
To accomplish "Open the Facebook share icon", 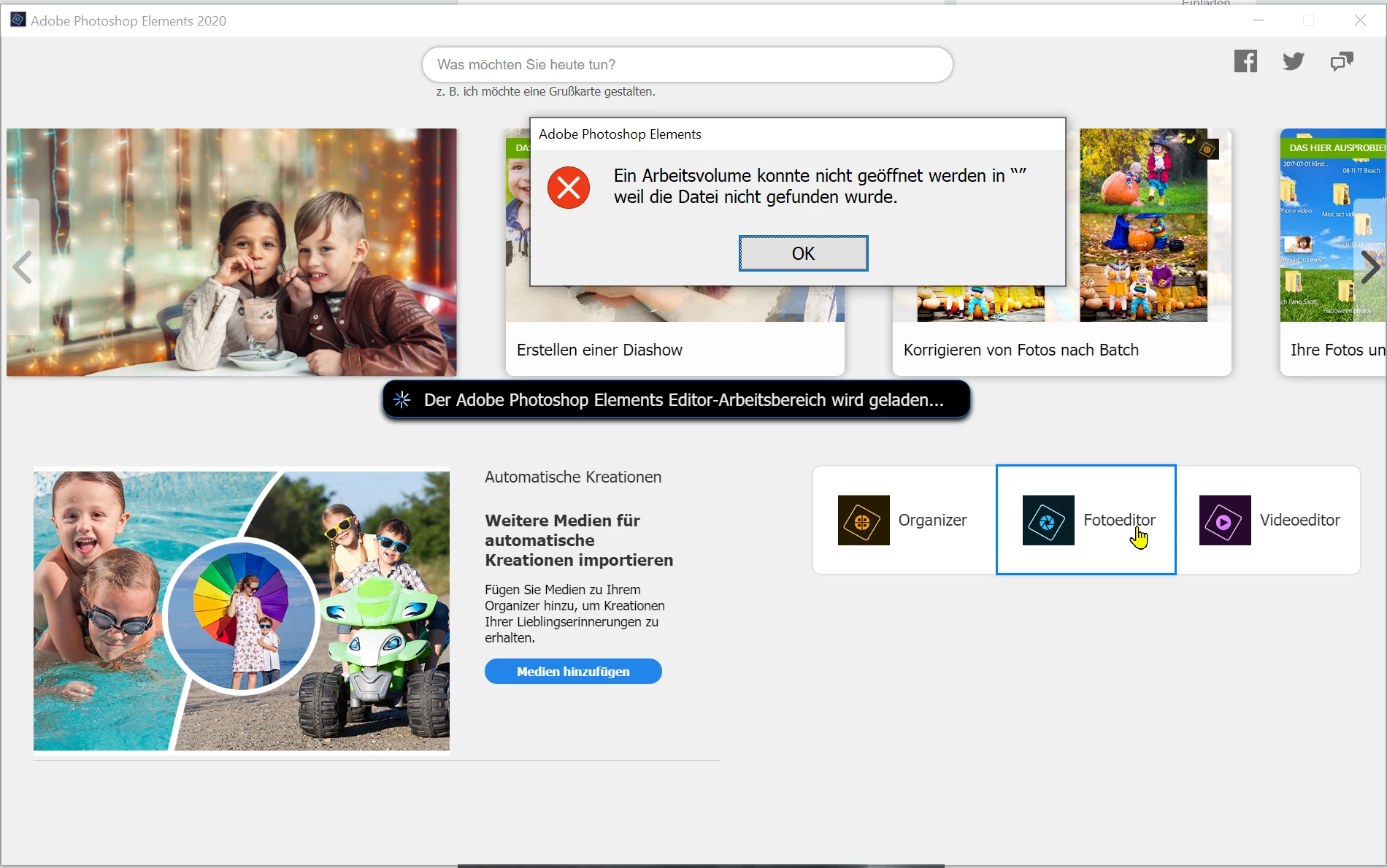I will (x=1245, y=61).
